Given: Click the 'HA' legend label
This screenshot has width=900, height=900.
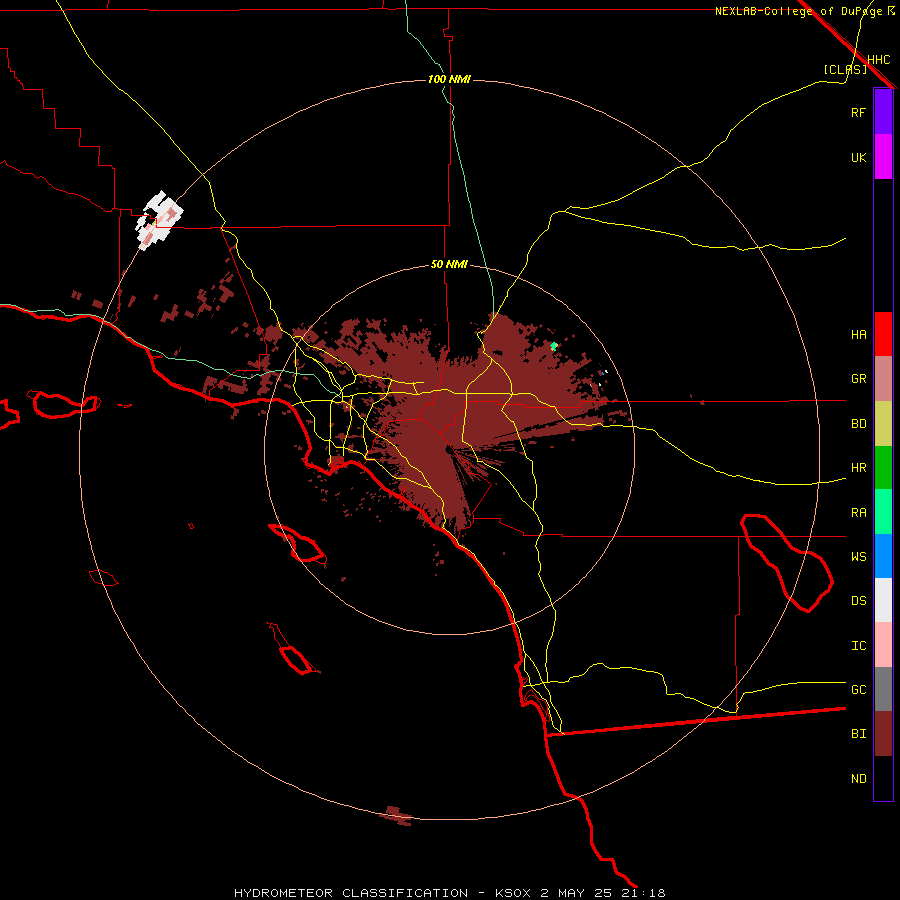Looking at the screenshot, I should click(858, 335).
